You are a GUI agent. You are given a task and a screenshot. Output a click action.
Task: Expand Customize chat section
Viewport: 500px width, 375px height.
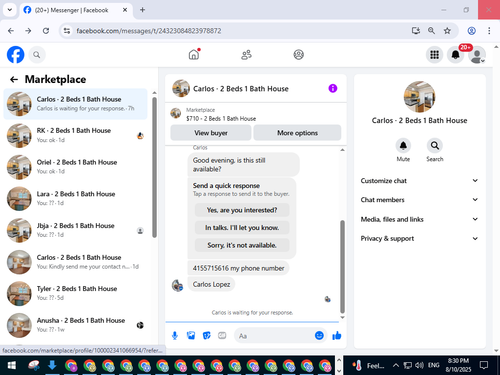[x=419, y=181]
